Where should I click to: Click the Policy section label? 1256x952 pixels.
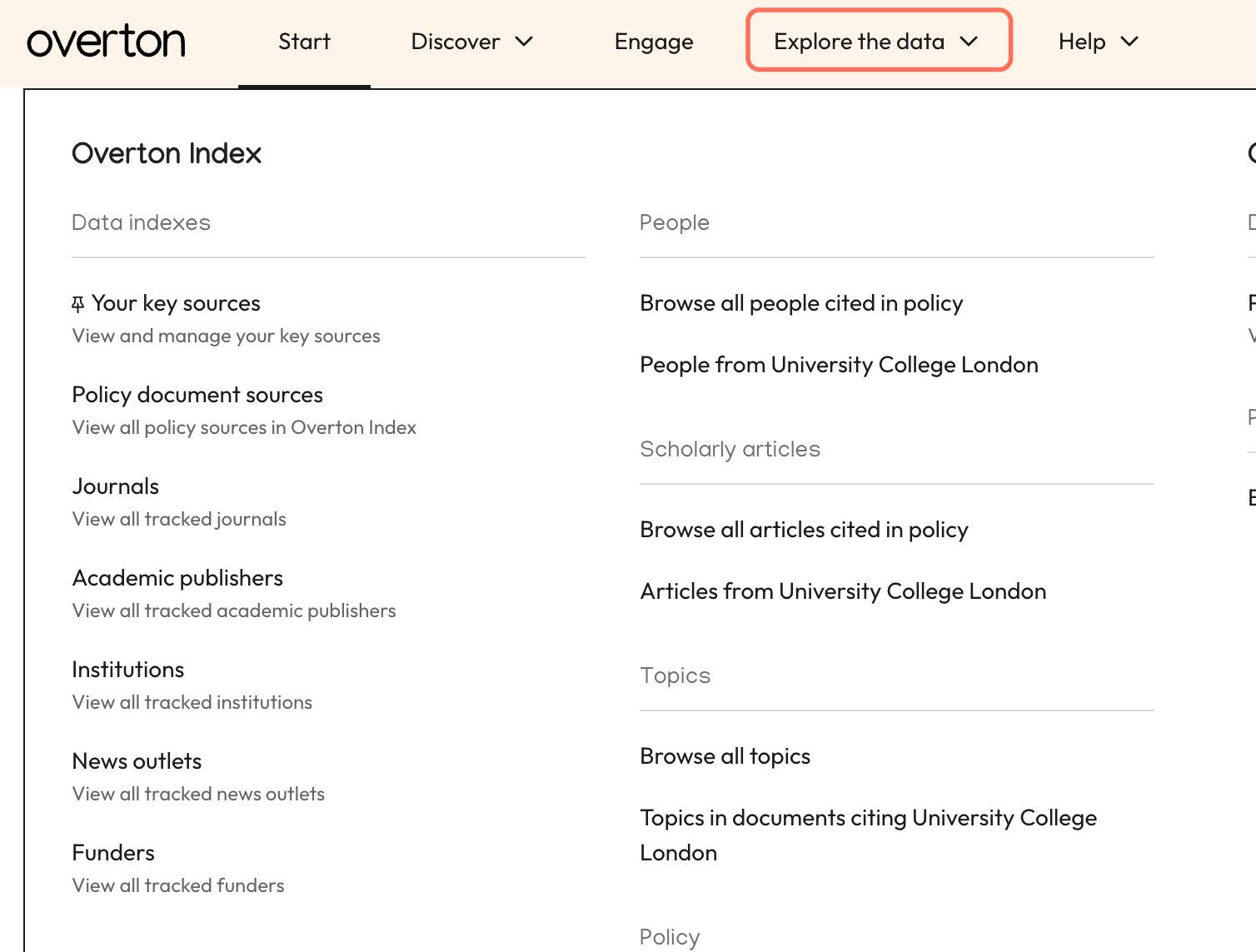coord(670,937)
